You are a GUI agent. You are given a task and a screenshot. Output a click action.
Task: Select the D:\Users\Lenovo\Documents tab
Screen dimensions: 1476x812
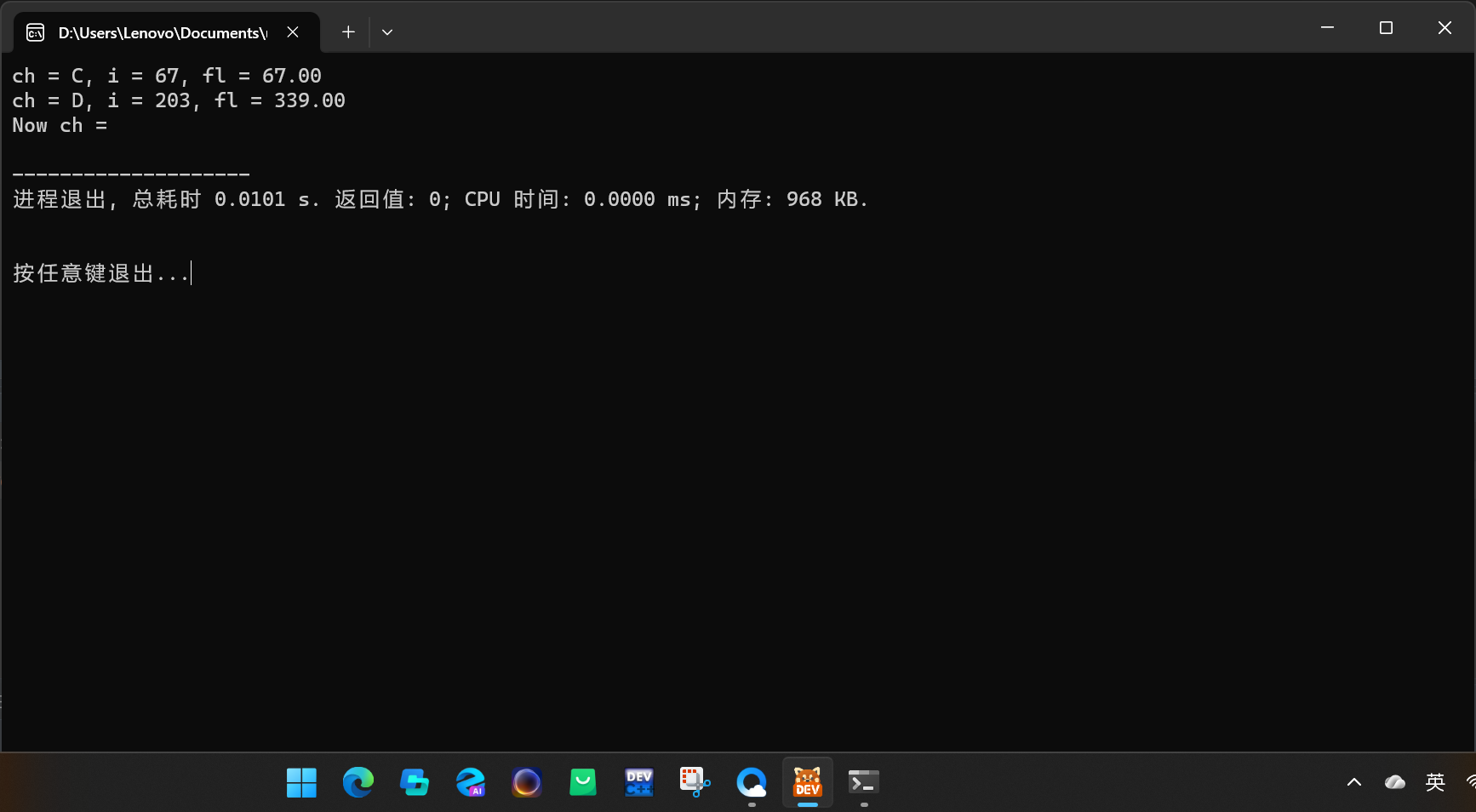tap(167, 32)
